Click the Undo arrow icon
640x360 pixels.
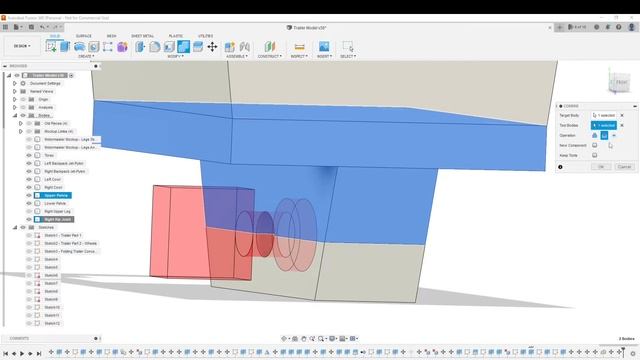pyautogui.click(x=42, y=27)
